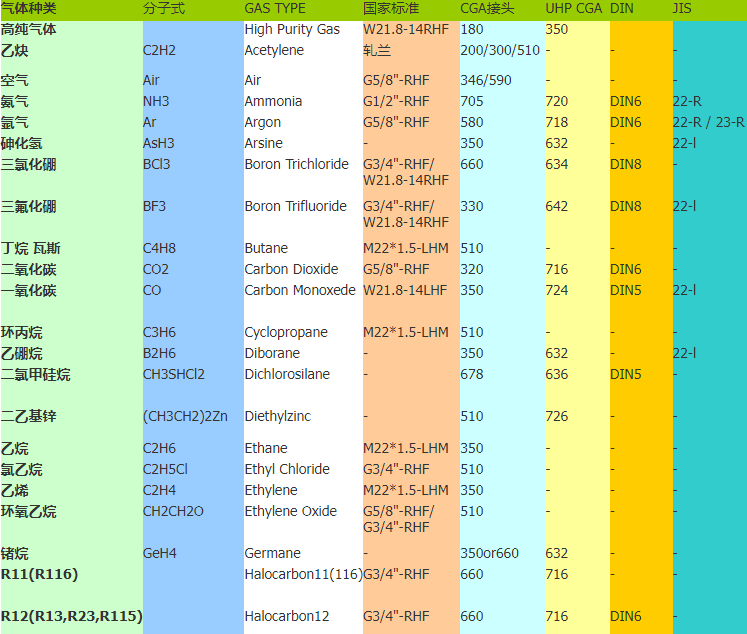Select the 'Carbon Monoxede' cell
This screenshot has height=634, width=747.
[x=300, y=290]
